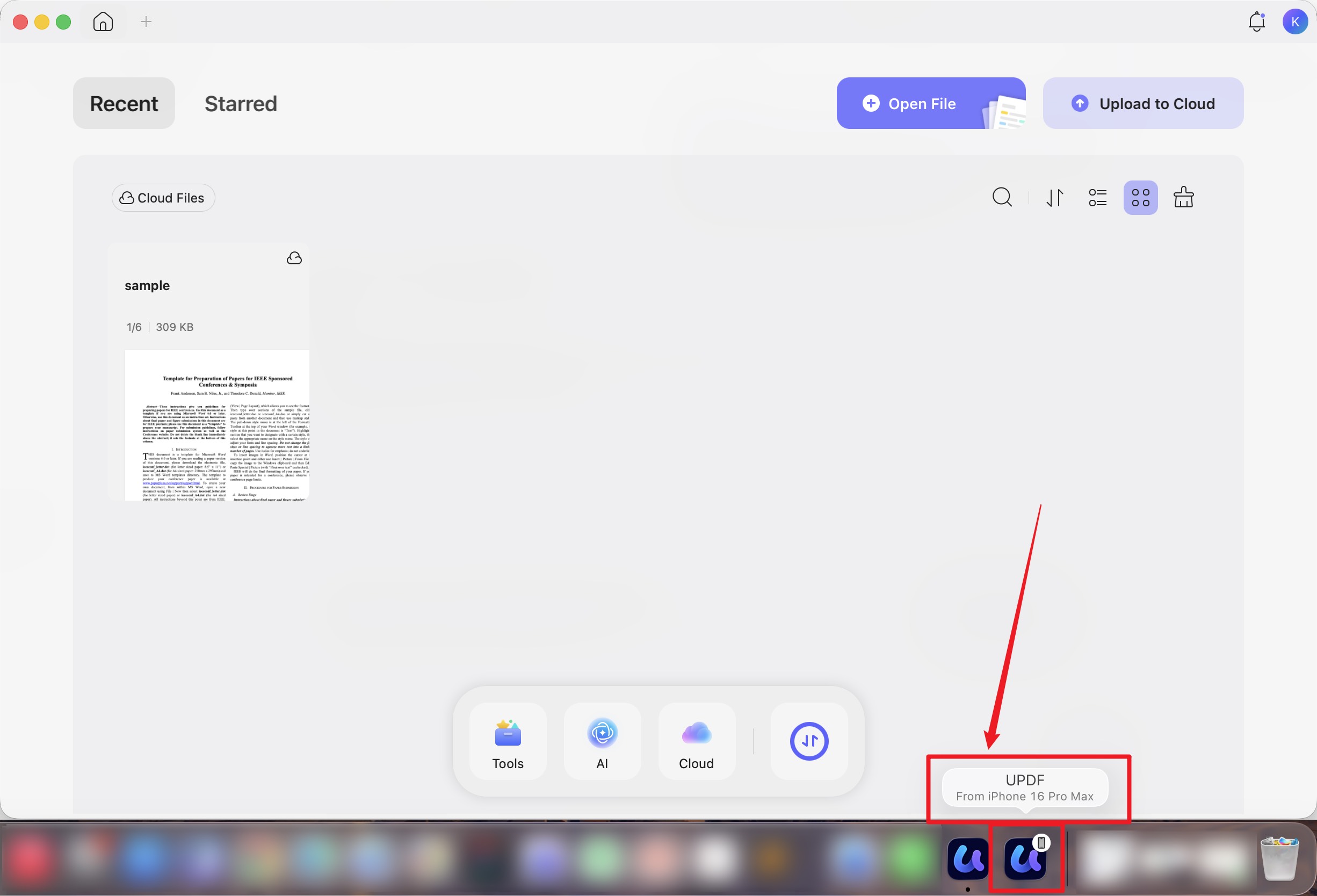Open the AI assistant
Screen dimensions: 1317x896
click(x=603, y=742)
